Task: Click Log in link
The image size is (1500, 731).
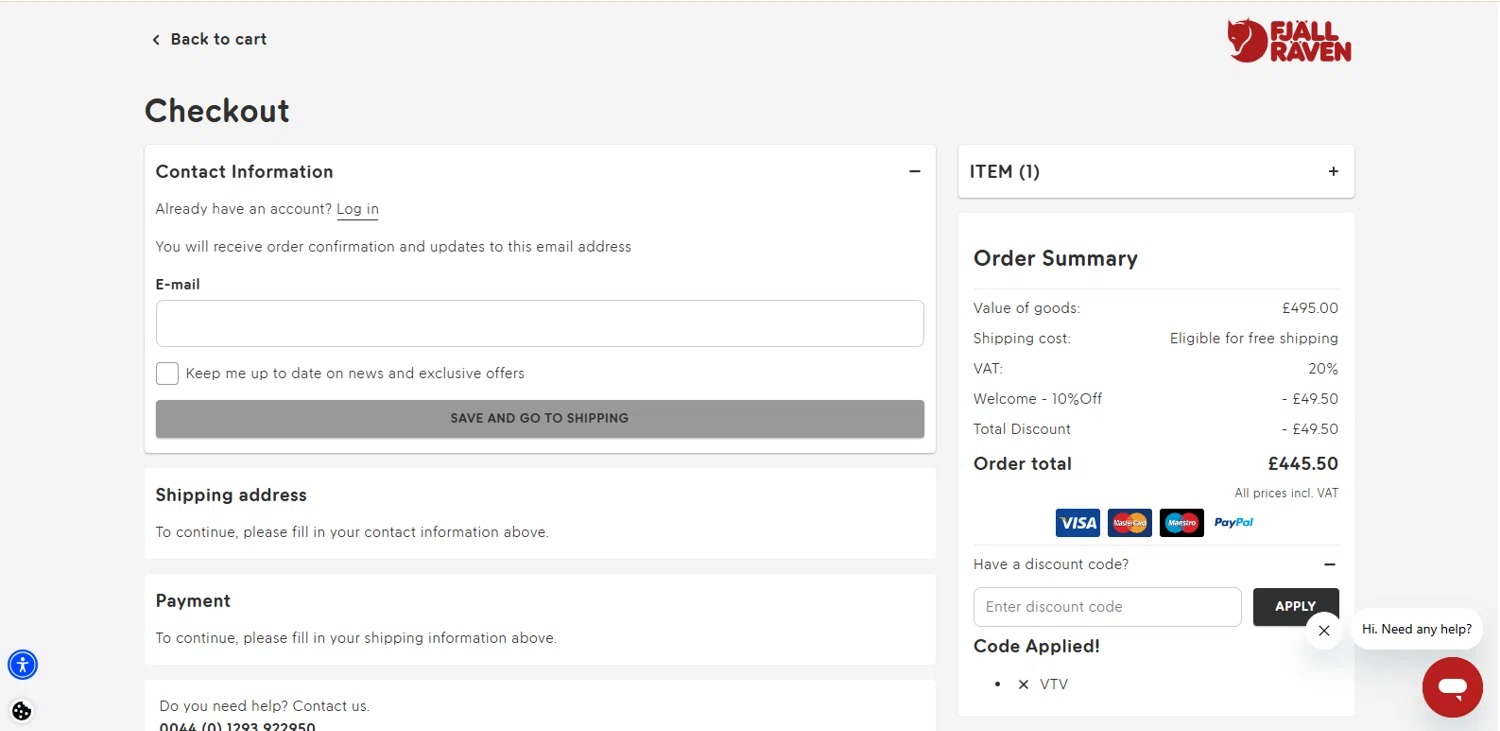Action: pos(357,209)
